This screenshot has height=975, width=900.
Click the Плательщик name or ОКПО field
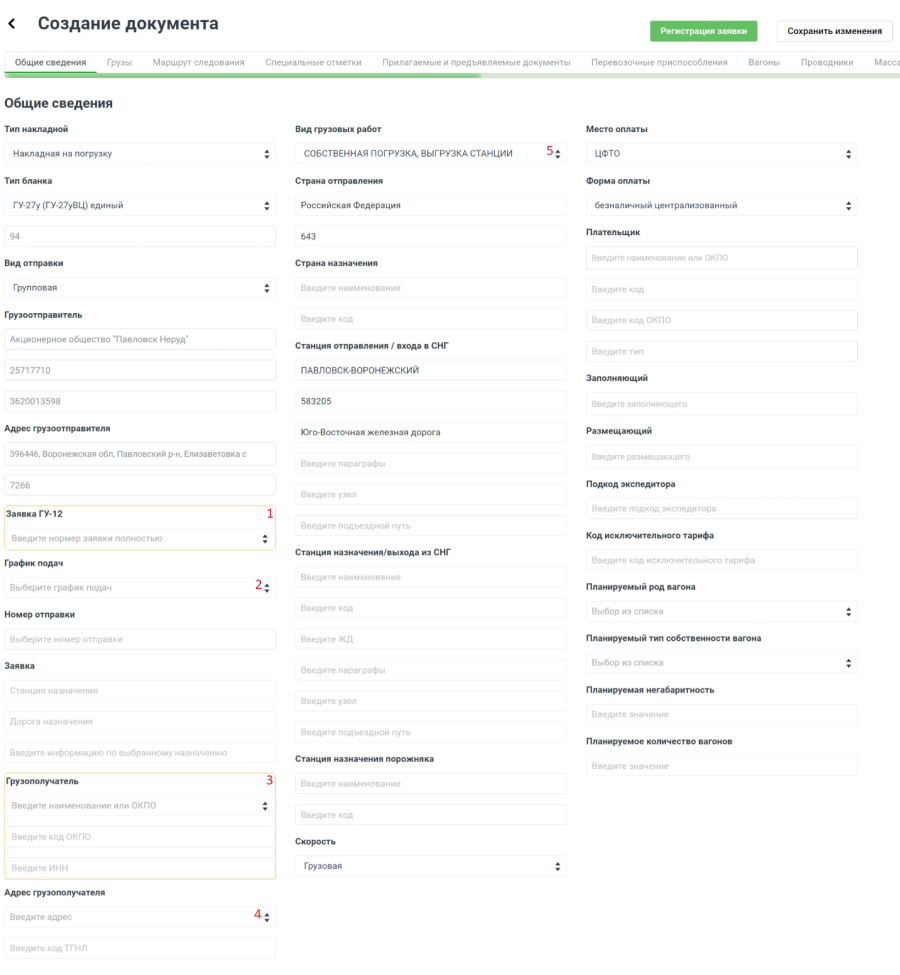721,258
